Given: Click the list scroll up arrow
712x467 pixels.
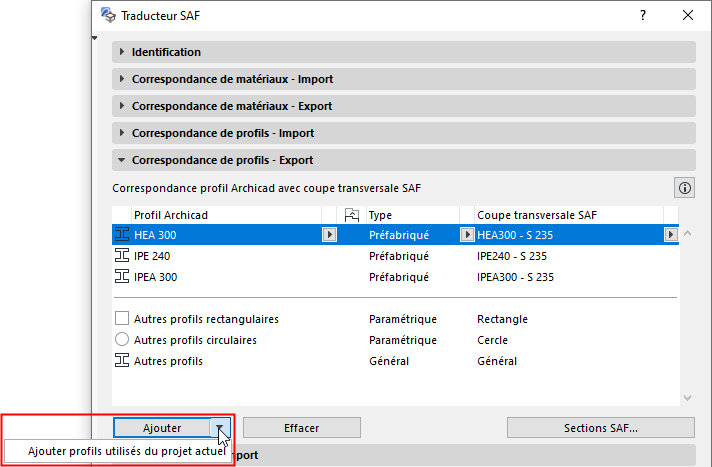Looking at the screenshot, I should point(687,234).
